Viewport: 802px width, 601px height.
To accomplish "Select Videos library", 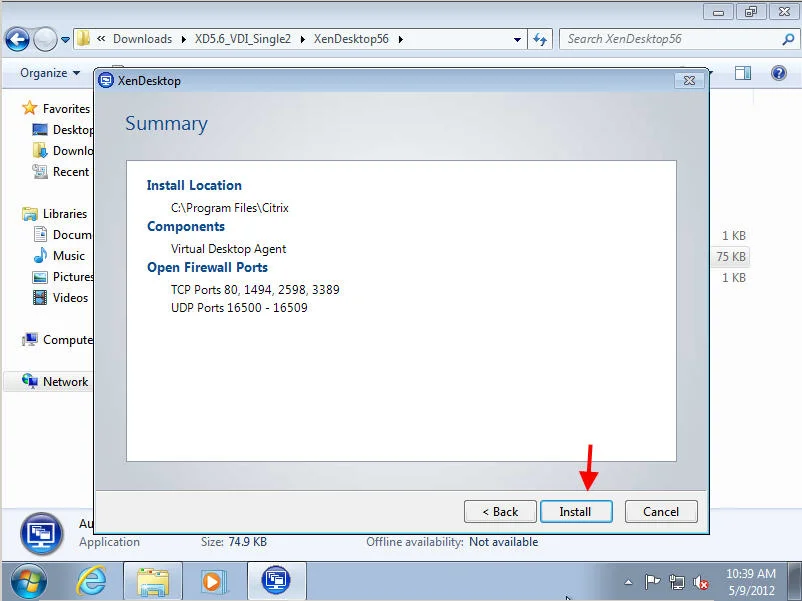I will (x=70, y=297).
